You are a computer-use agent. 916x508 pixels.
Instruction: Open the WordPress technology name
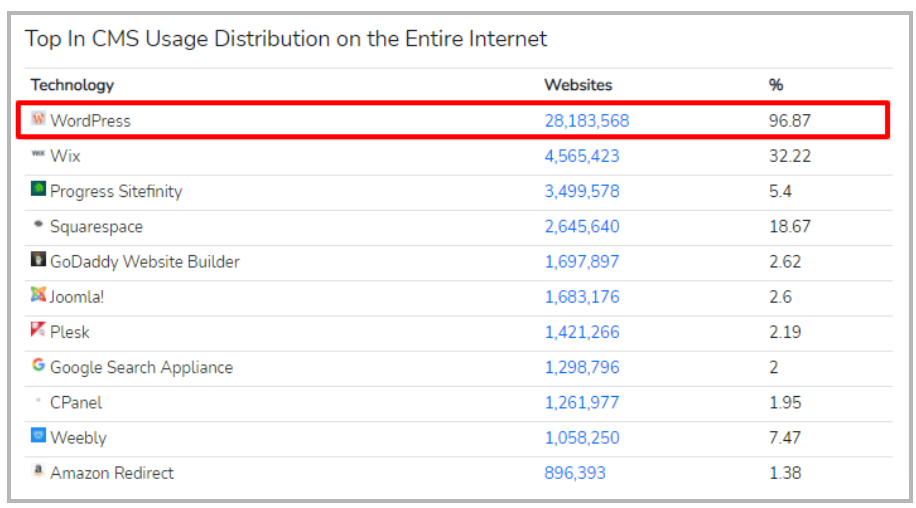tap(90, 121)
